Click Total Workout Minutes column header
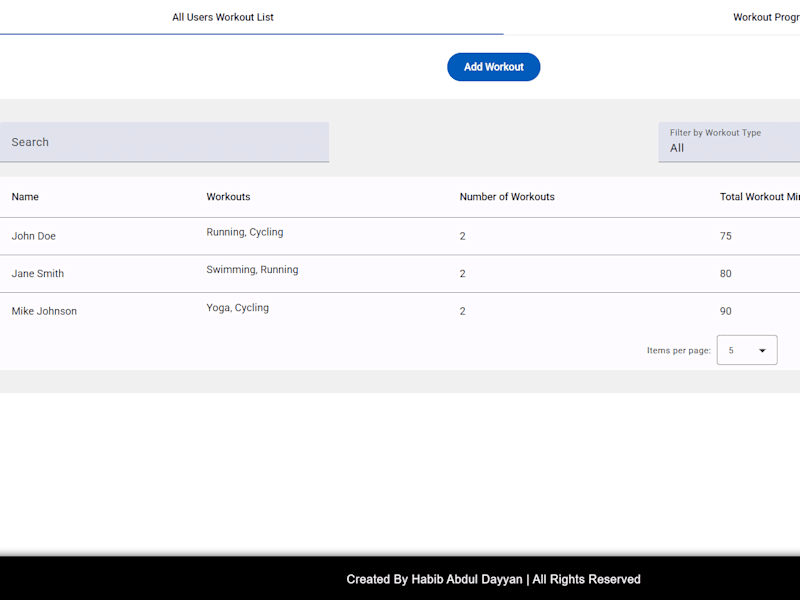Screen dimensions: 800x600 [x=760, y=197]
